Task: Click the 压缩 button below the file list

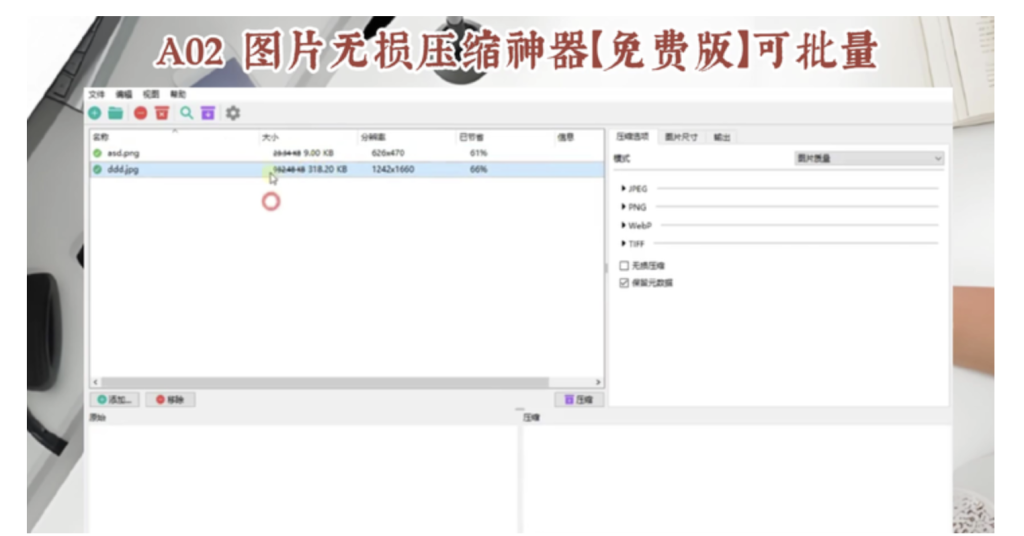Action: (579, 400)
